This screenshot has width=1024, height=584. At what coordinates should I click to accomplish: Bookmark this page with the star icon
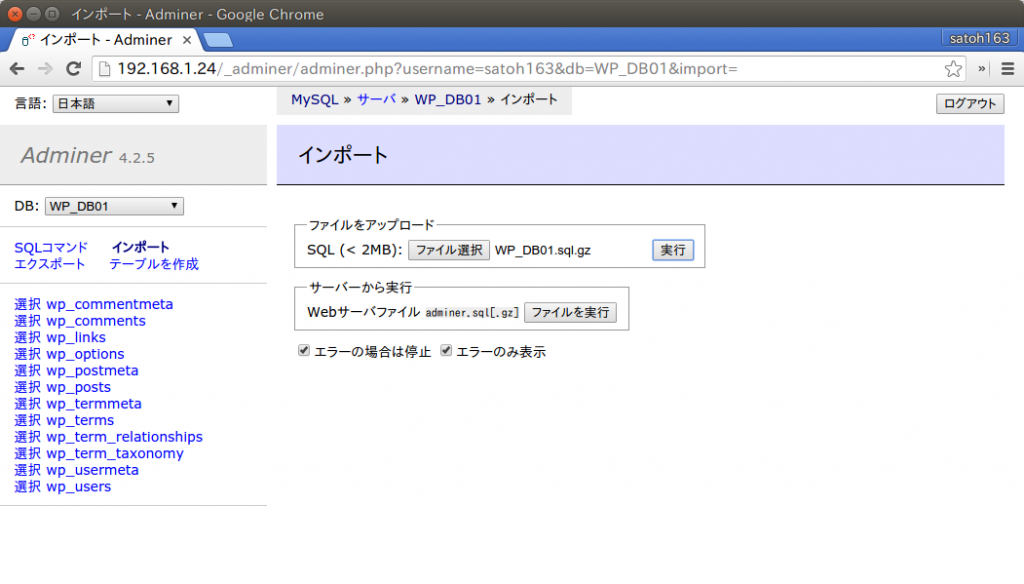click(x=953, y=69)
